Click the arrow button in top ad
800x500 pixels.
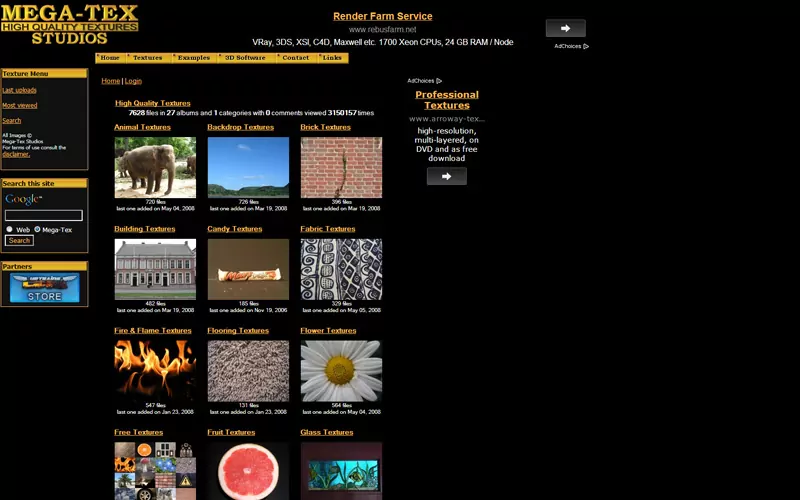click(565, 28)
